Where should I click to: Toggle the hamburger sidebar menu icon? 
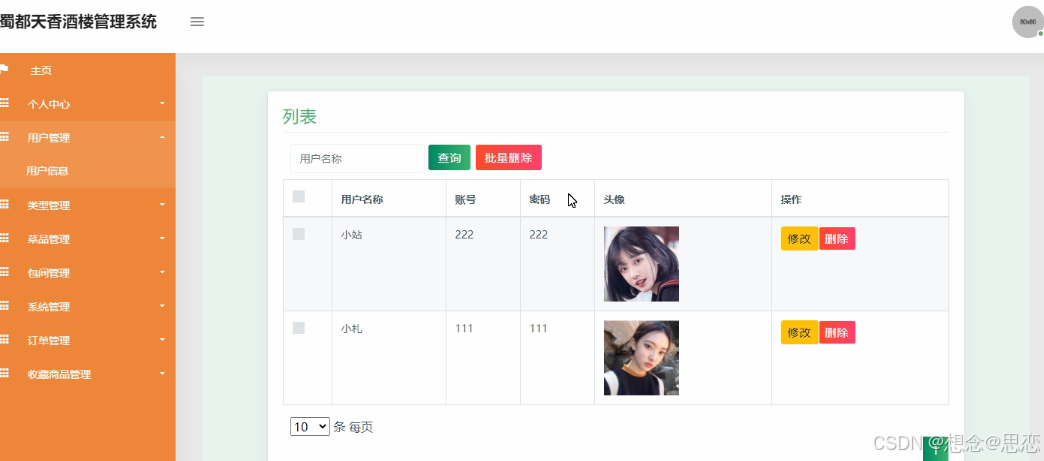tap(197, 21)
